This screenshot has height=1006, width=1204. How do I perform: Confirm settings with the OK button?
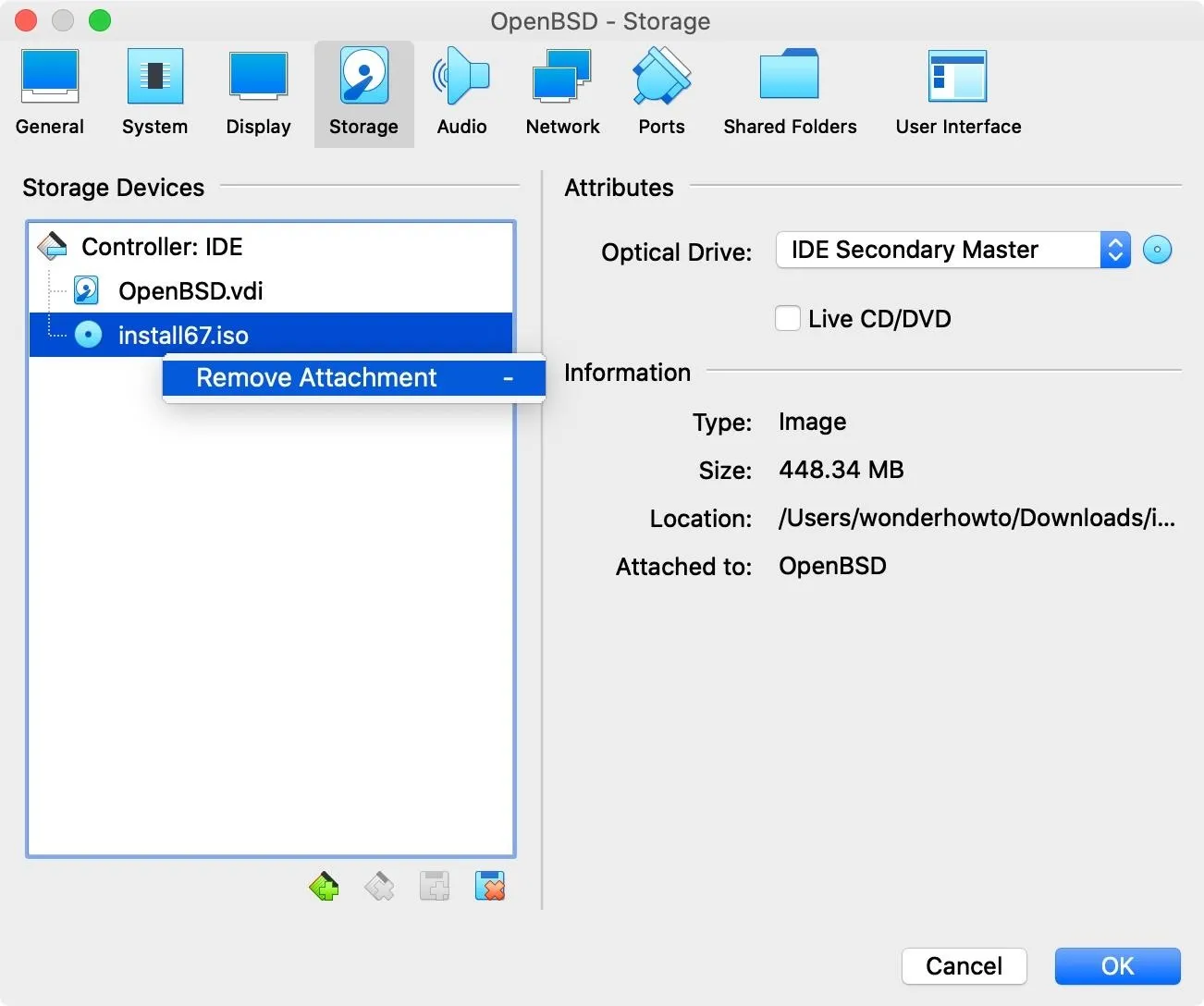pos(1117,966)
